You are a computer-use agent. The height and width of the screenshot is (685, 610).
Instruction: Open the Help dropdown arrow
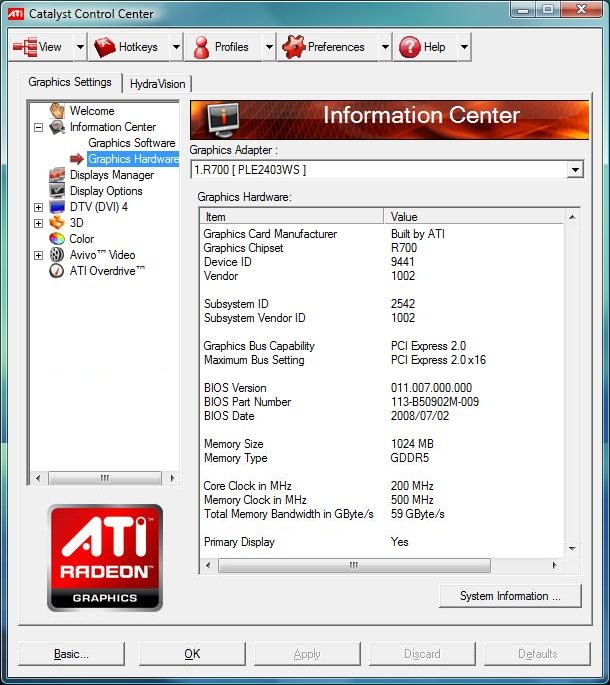pos(464,47)
